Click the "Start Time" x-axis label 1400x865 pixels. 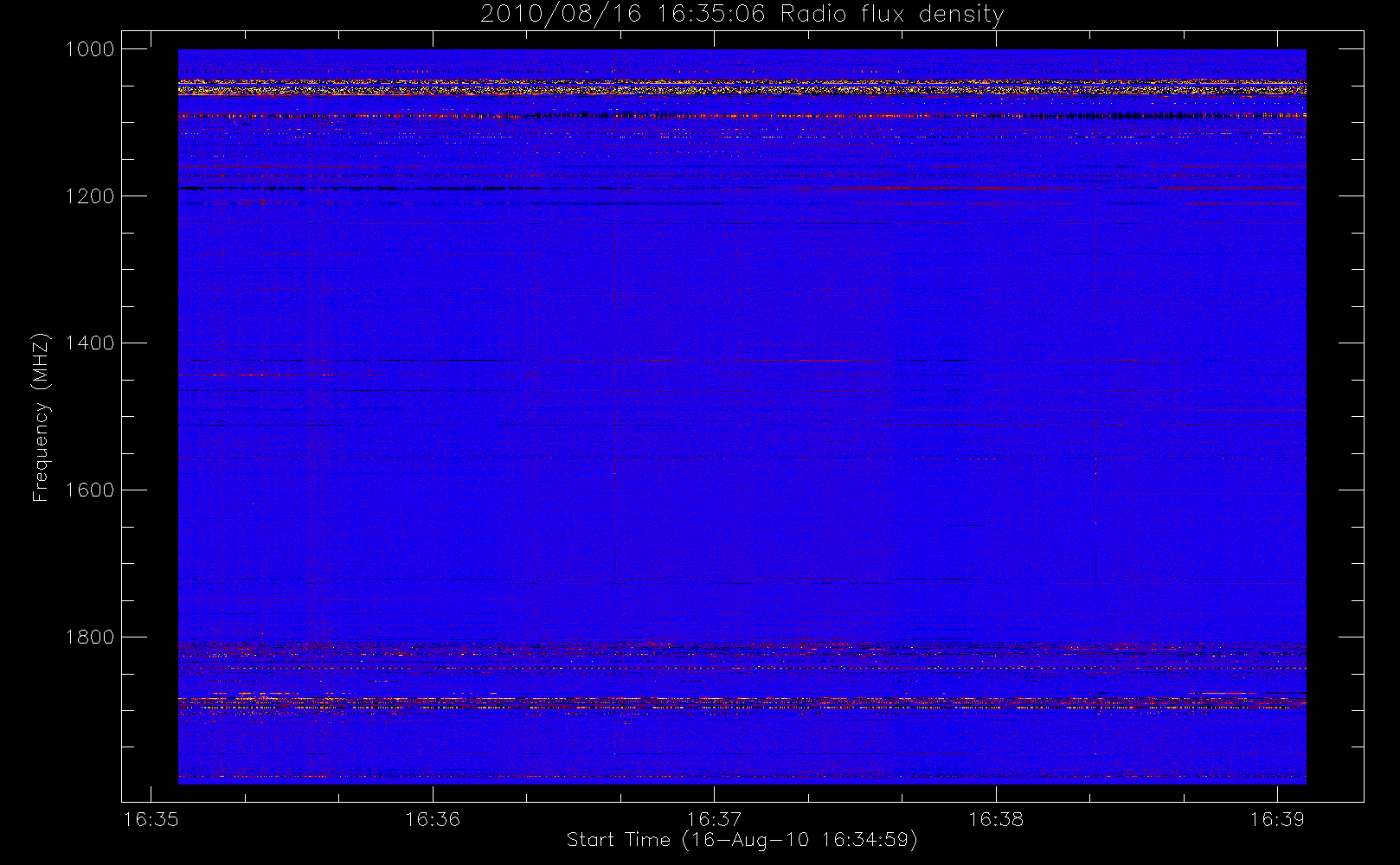(742, 840)
